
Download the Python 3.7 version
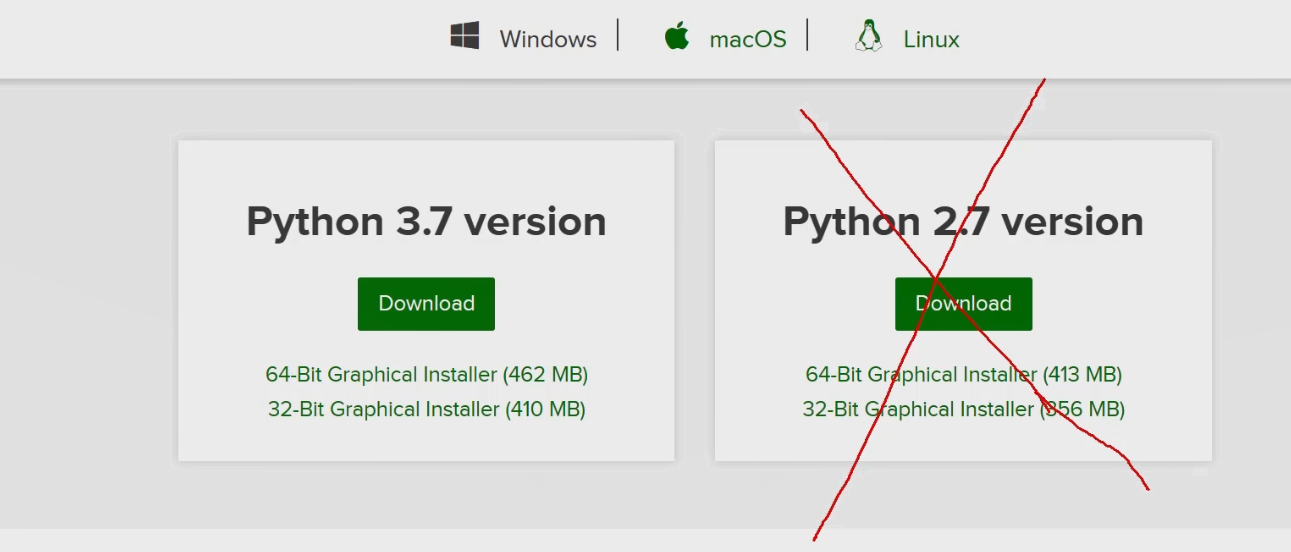[426, 304]
